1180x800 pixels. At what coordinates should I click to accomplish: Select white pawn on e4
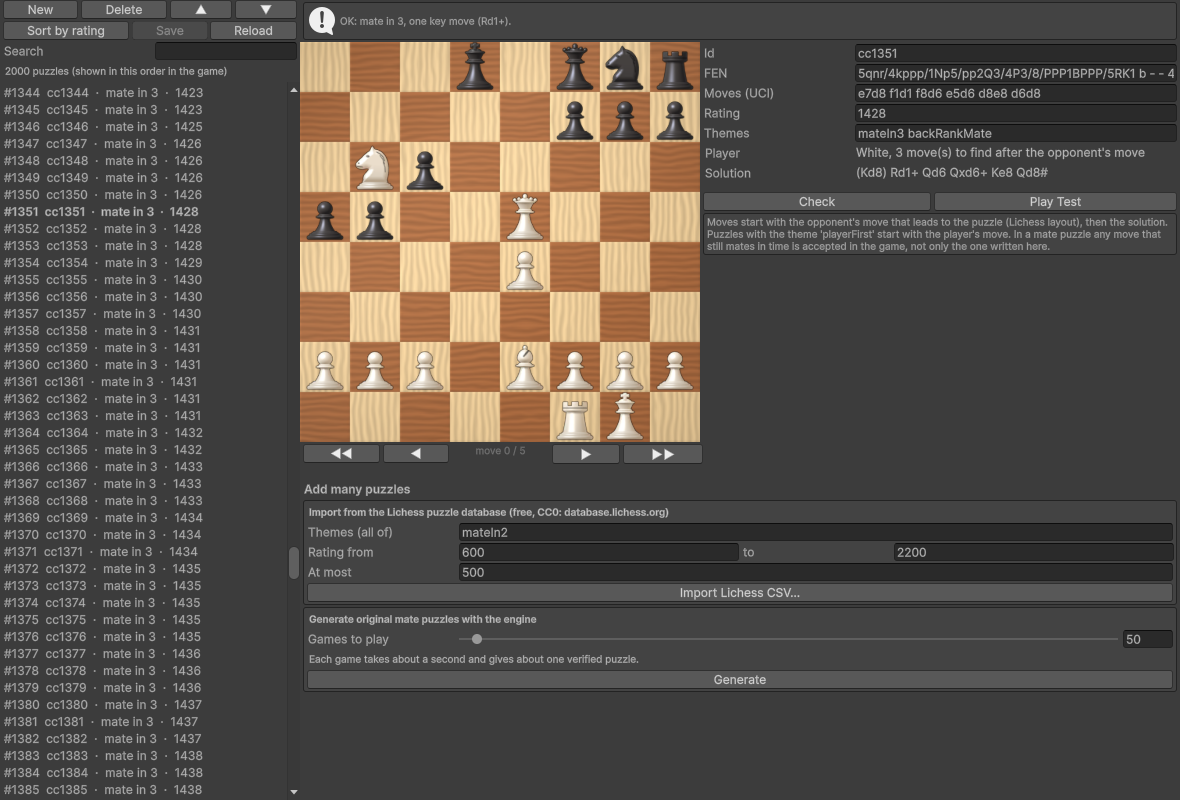(x=525, y=268)
